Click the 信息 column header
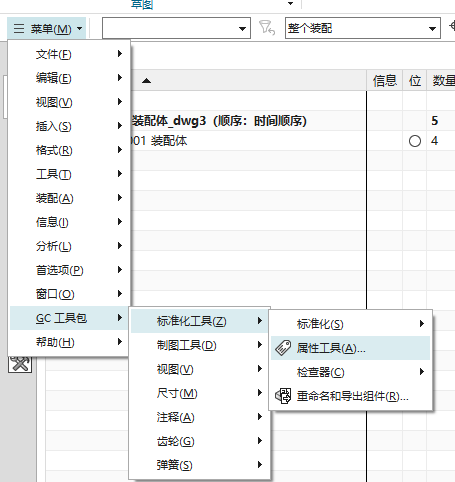Viewport: 455px width, 482px height. point(385,81)
